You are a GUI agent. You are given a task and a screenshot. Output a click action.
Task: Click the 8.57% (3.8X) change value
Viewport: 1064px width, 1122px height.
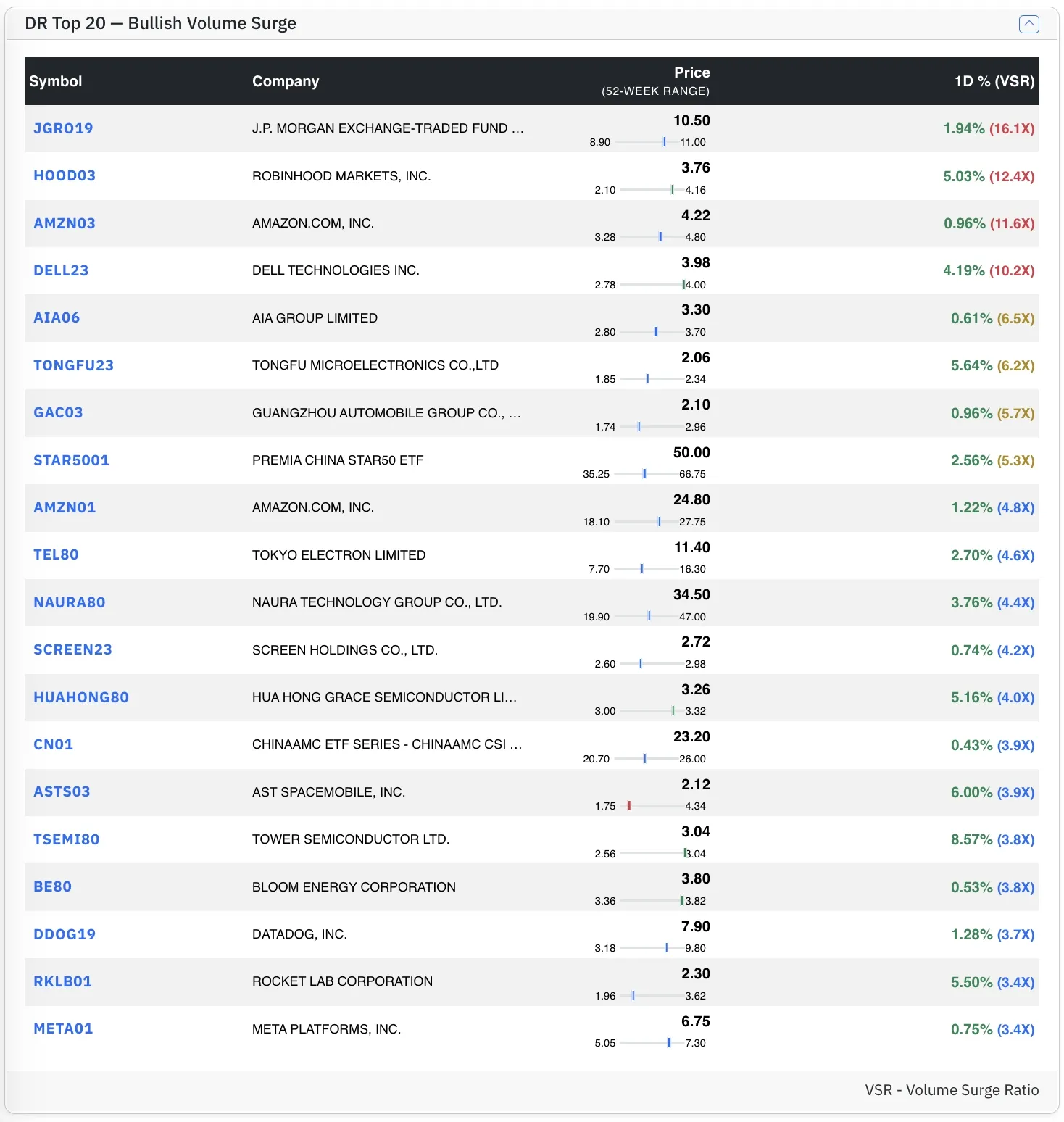[x=992, y=839]
